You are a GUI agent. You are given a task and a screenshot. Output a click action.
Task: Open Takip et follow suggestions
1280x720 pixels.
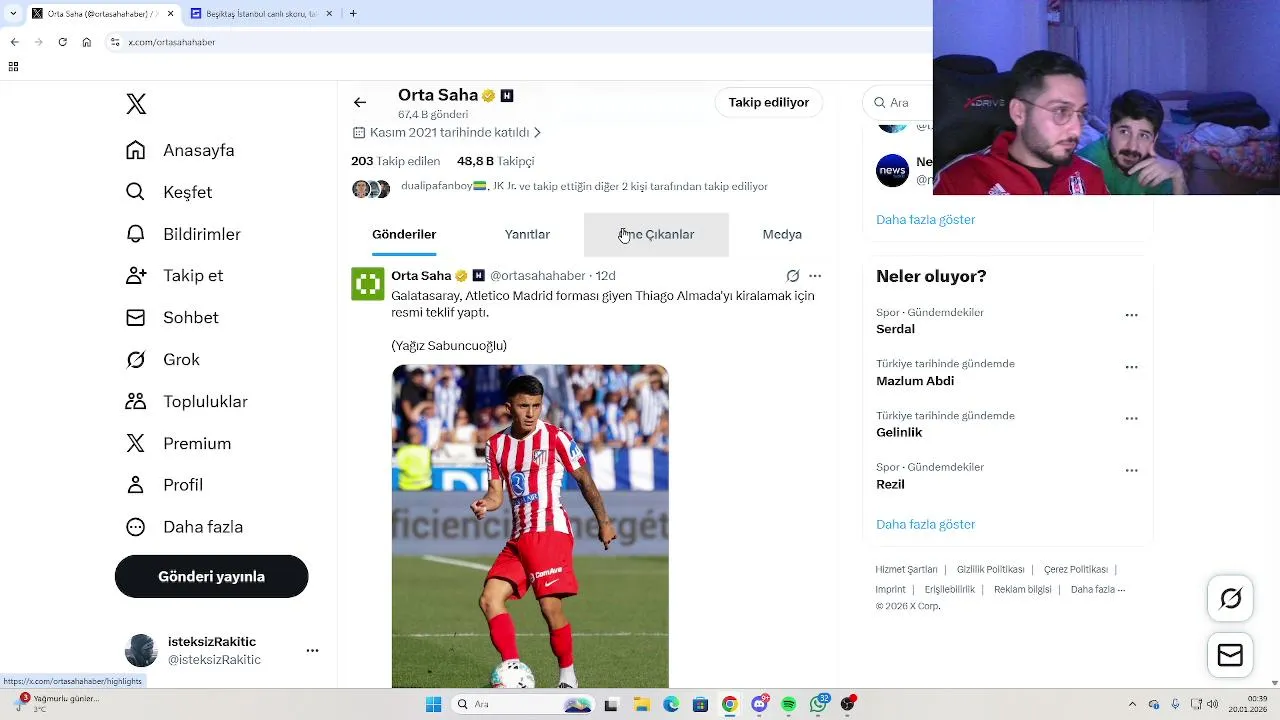coord(174,275)
